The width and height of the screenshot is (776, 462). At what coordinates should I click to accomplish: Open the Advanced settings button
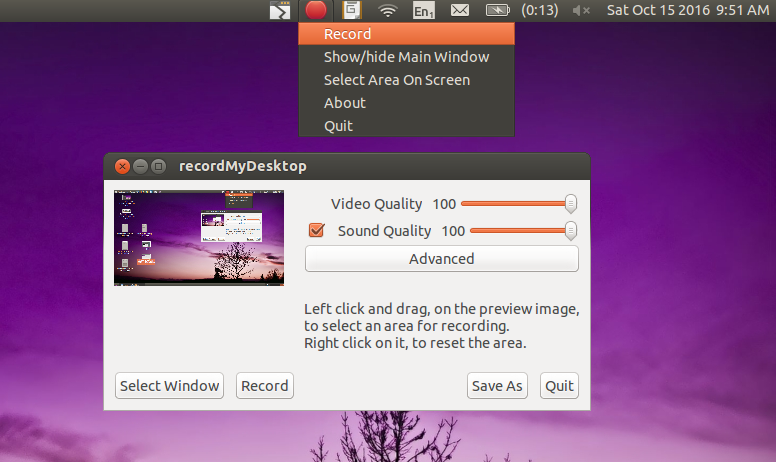point(441,259)
